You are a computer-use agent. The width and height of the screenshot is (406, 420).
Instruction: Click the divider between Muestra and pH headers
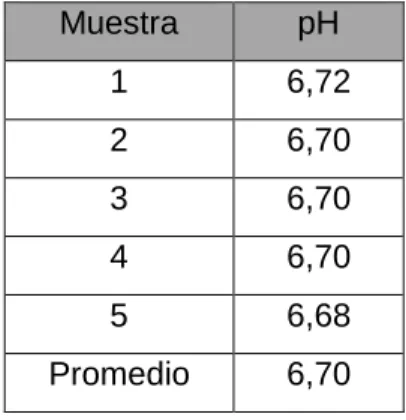tap(234, 31)
